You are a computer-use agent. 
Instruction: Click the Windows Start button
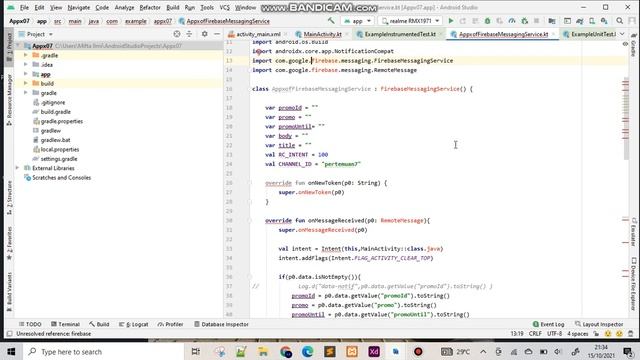(11, 352)
